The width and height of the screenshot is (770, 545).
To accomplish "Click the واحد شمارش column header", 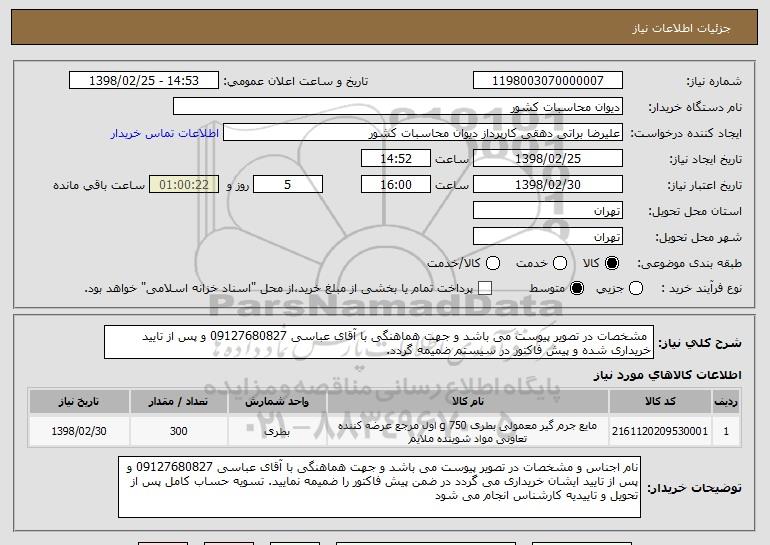I will (x=277, y=402).
